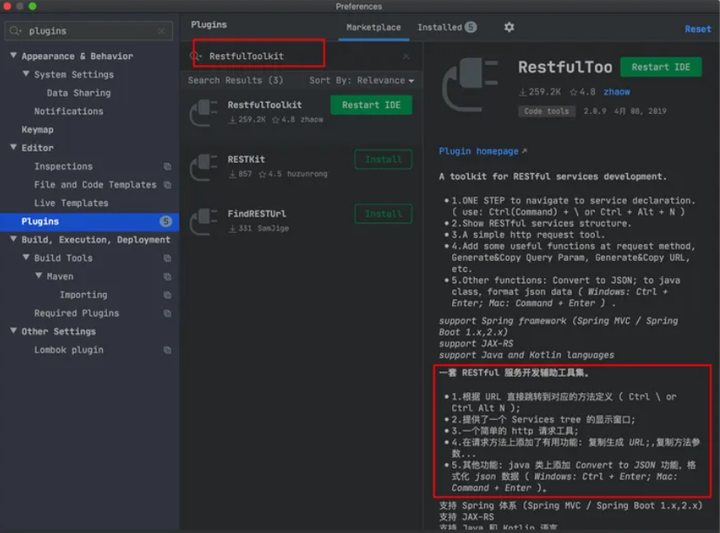Open the Plugin homepage link
Viewport: 720px width, 533px height.
[x=478, y=151]
